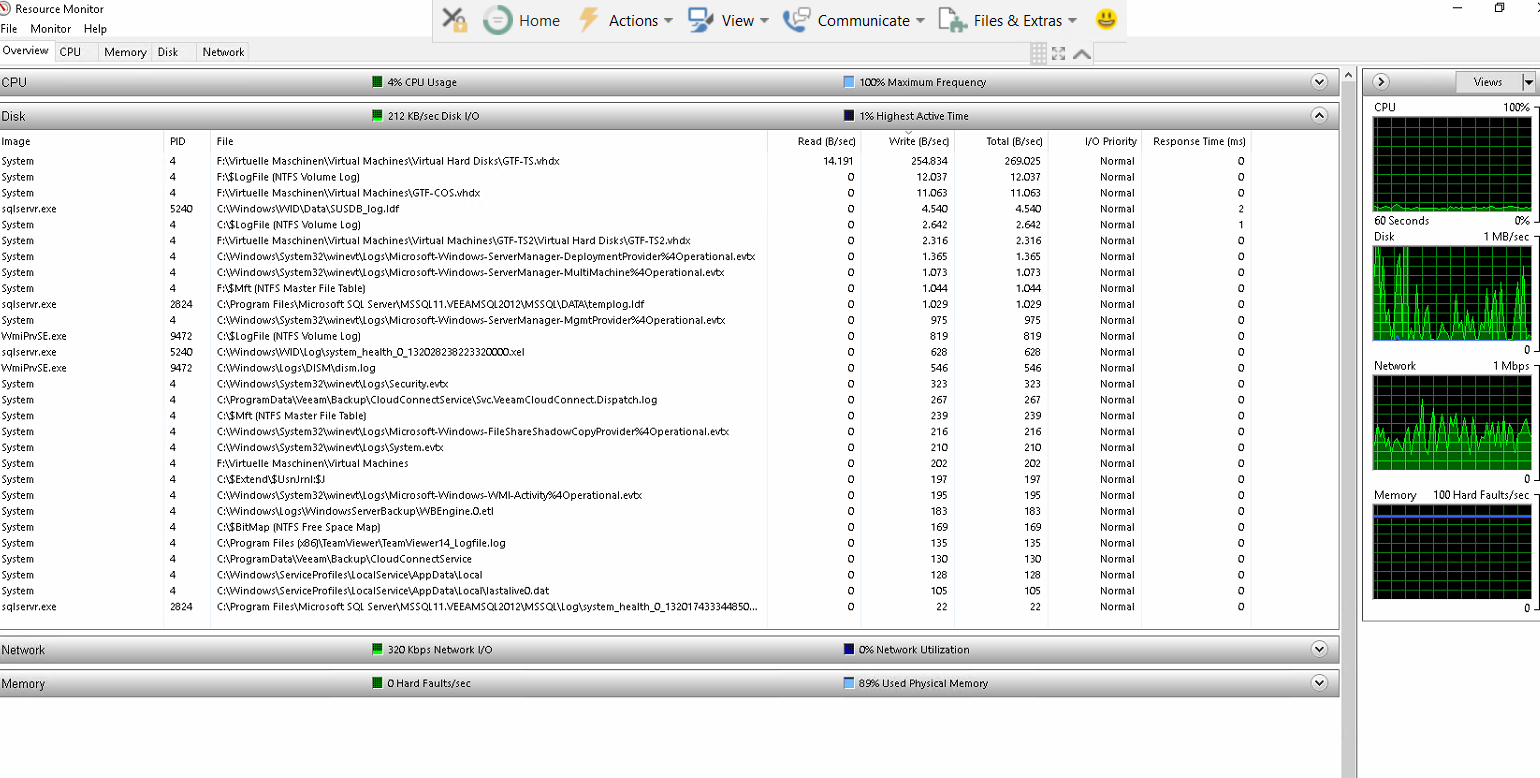Screen dimensions: 1540x778
Task: Select the lastalive0.dat row
Action: [x=625, y=591]
